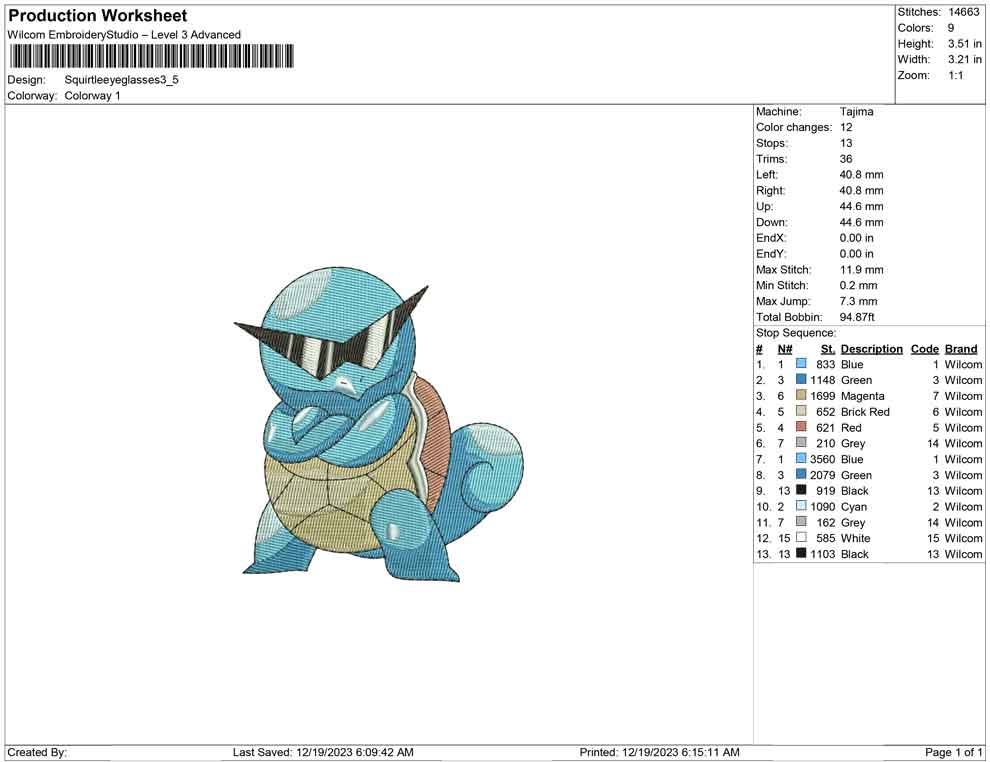Click the Production Worksheet title
The image size is (990, 762).
(98, 16)
